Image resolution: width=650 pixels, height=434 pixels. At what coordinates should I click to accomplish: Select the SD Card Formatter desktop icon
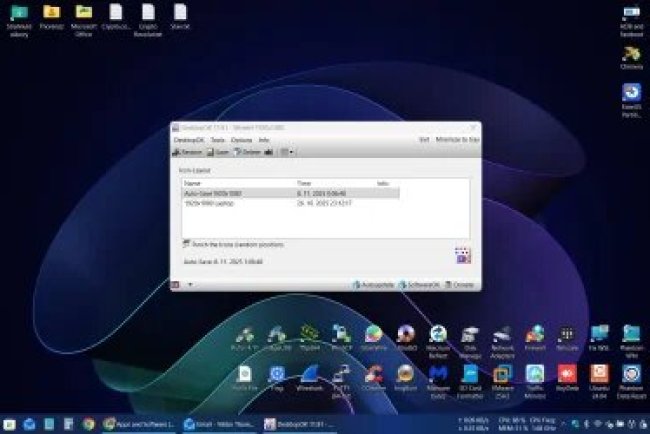click(470, 382)
